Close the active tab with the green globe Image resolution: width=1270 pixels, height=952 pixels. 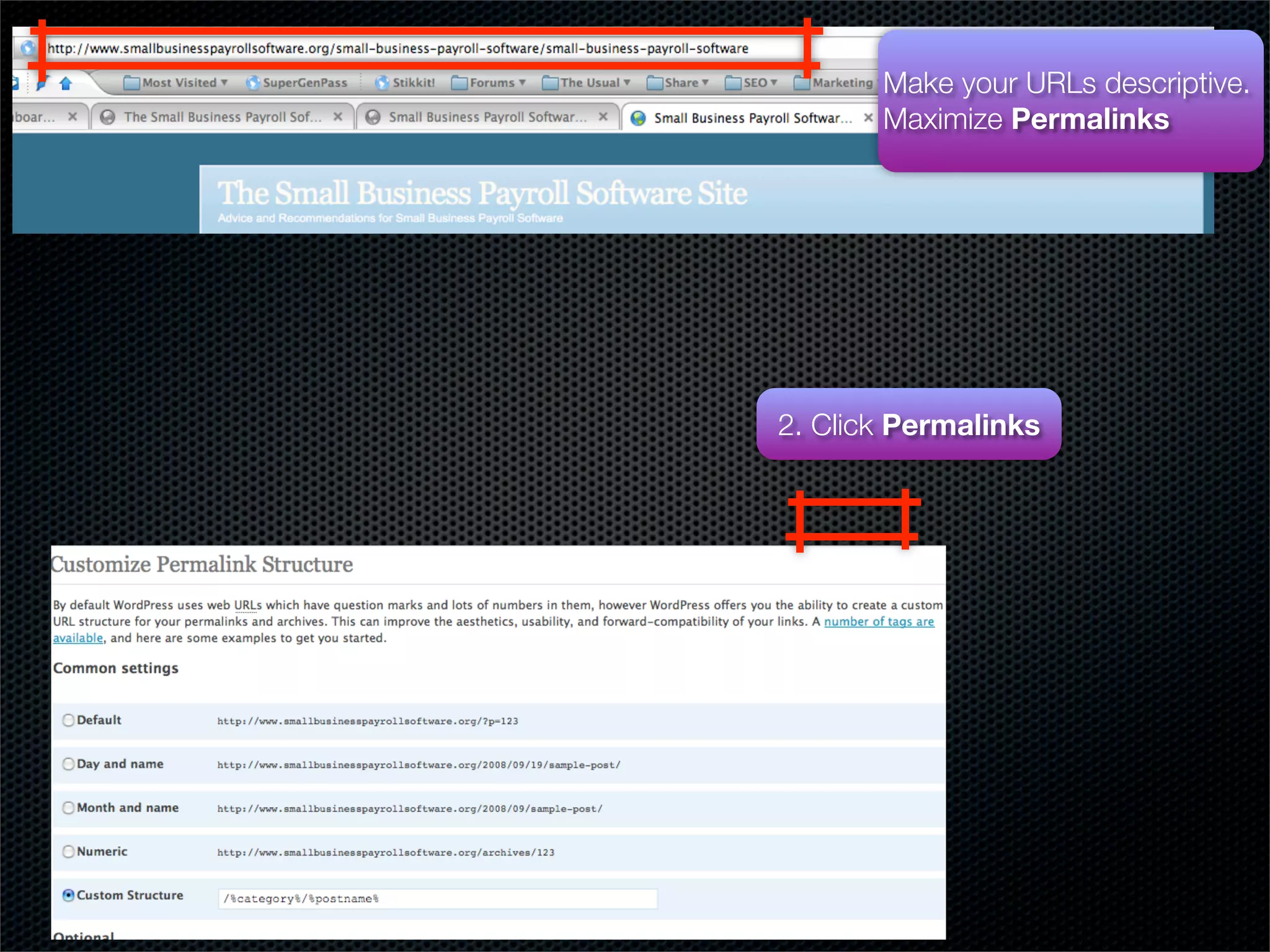tap(868, 117)
